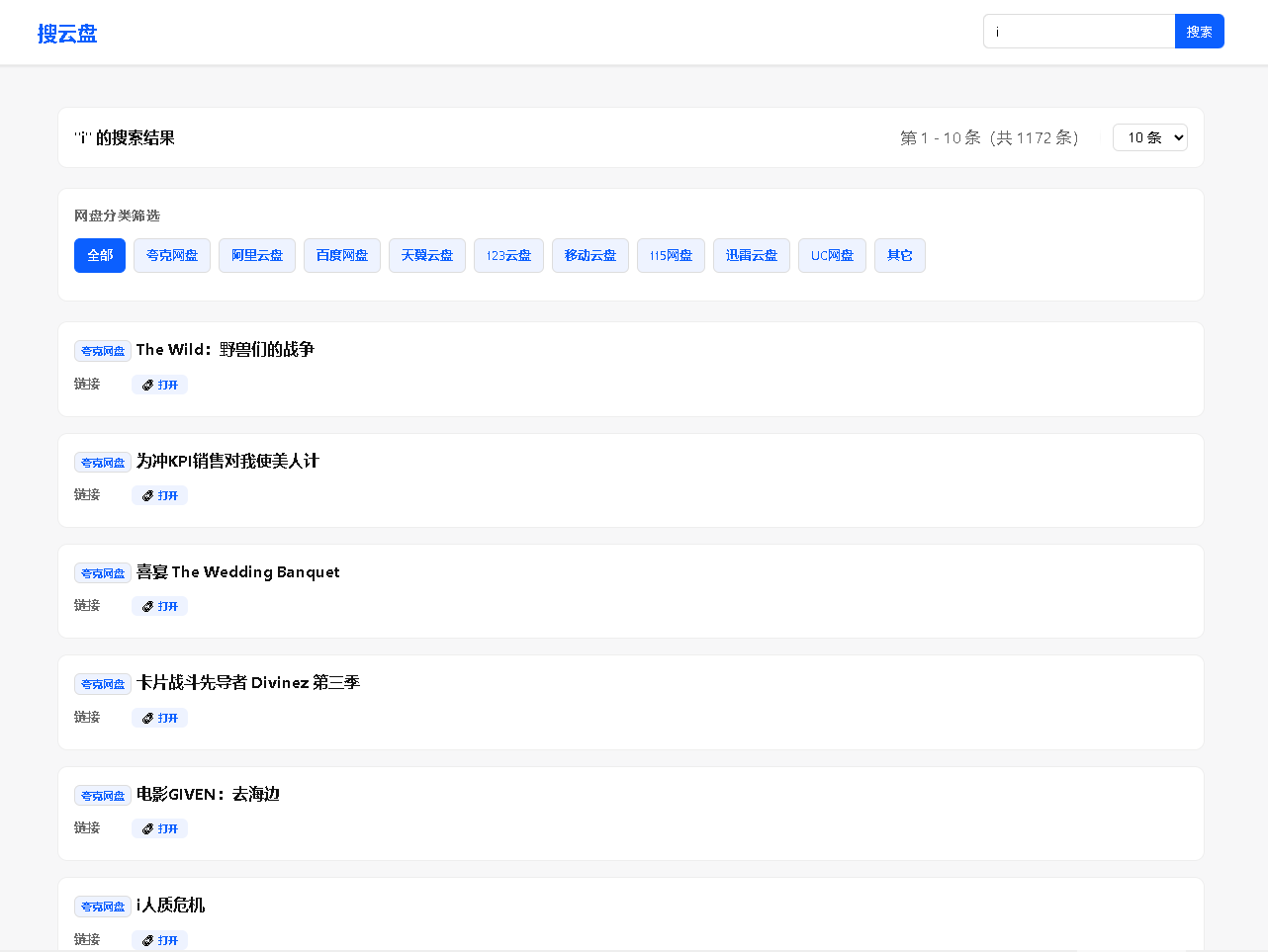Image resolution: width=1268 pixels, height=952 pixels.
Task: Filter results by 天翼云盘
Action: (x=427, y=255)
